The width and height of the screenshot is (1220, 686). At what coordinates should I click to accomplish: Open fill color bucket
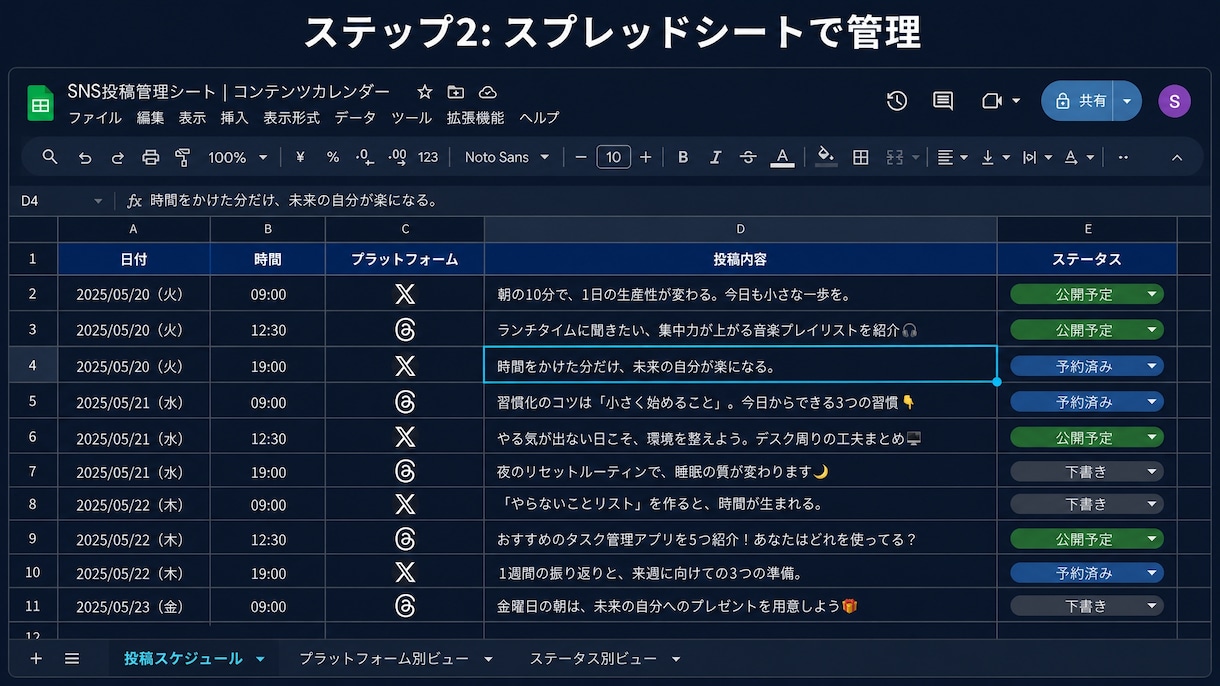coord(826,157)
